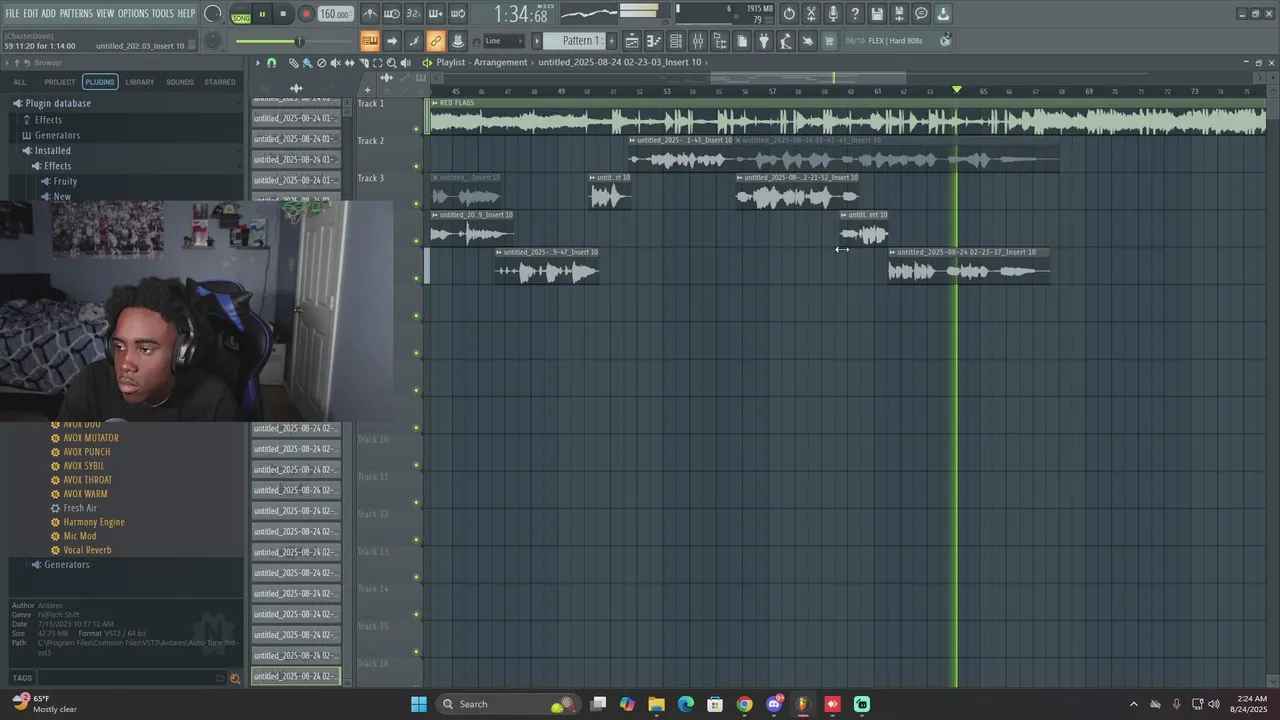Click the playlist magnet snap icon
This screenshot has height=720, width=1280.
[x=271, y=63]
